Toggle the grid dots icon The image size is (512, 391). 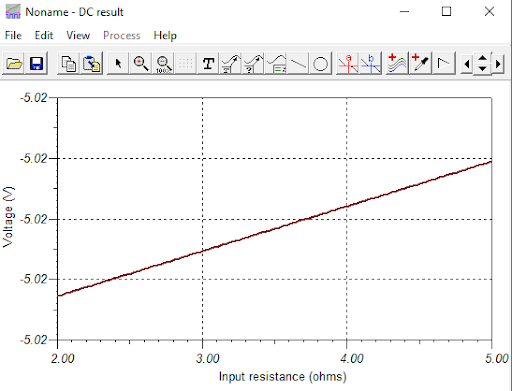186,63
